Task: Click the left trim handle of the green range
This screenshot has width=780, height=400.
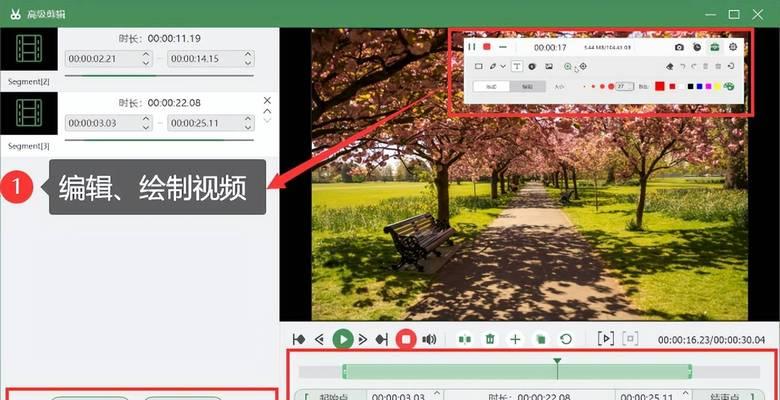Action: coord(344,372)
